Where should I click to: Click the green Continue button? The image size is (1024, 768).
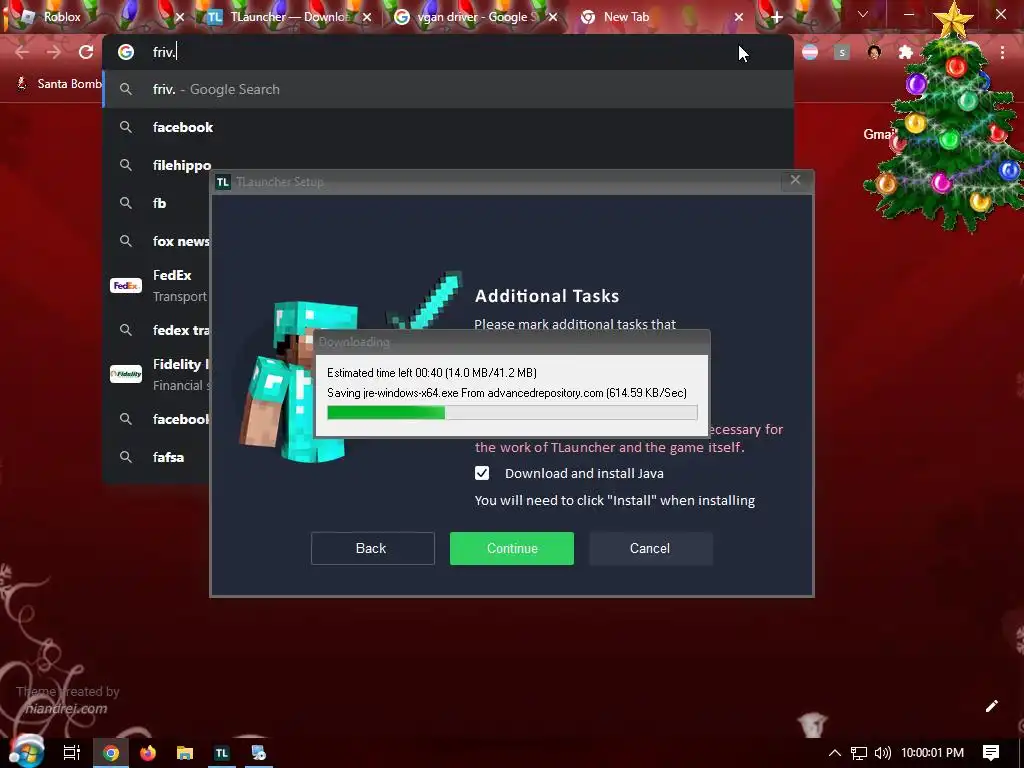(x=512, y=548)
